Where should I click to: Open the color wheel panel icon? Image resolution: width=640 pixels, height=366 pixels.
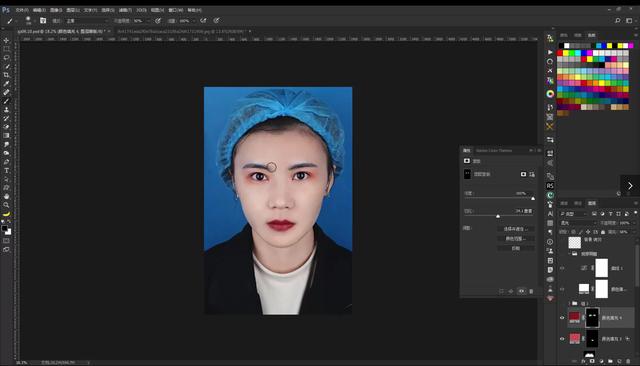click(x=550, y=94)
